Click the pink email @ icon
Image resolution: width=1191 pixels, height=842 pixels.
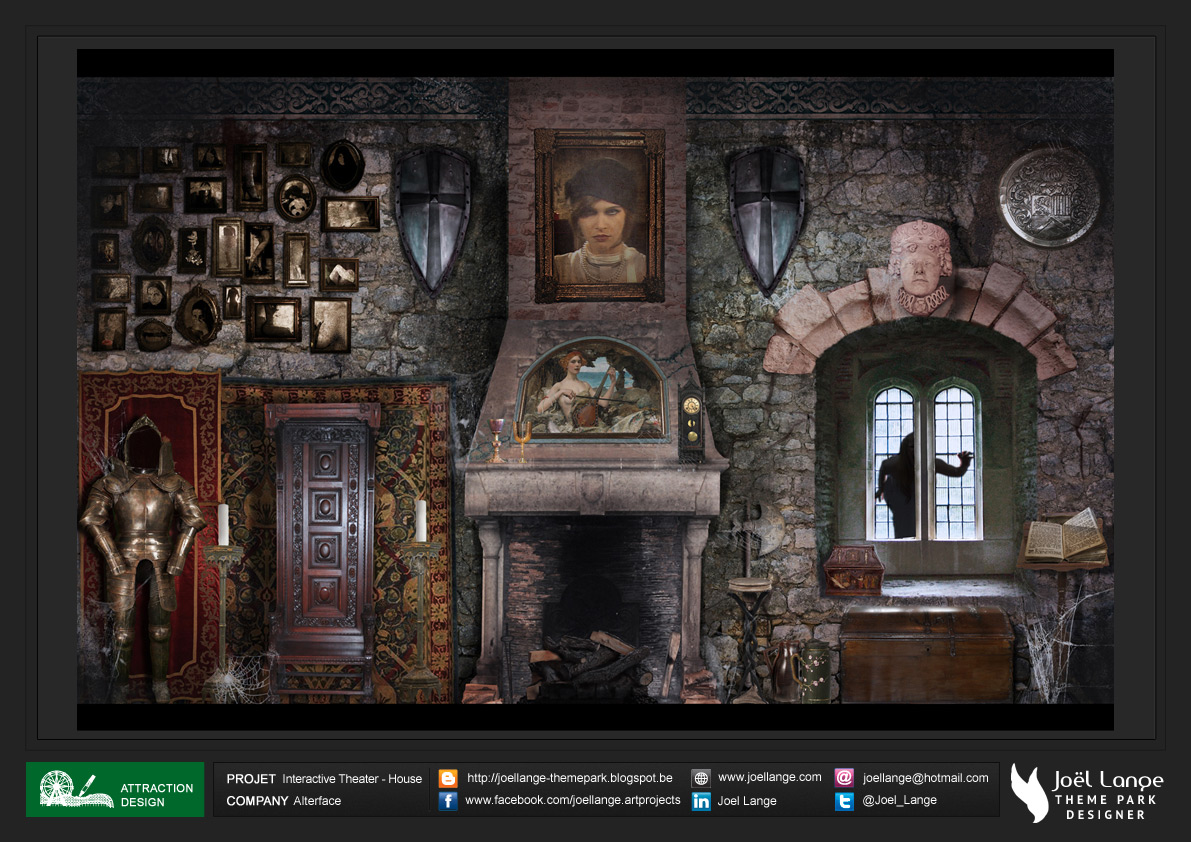[x=844, y=777]
